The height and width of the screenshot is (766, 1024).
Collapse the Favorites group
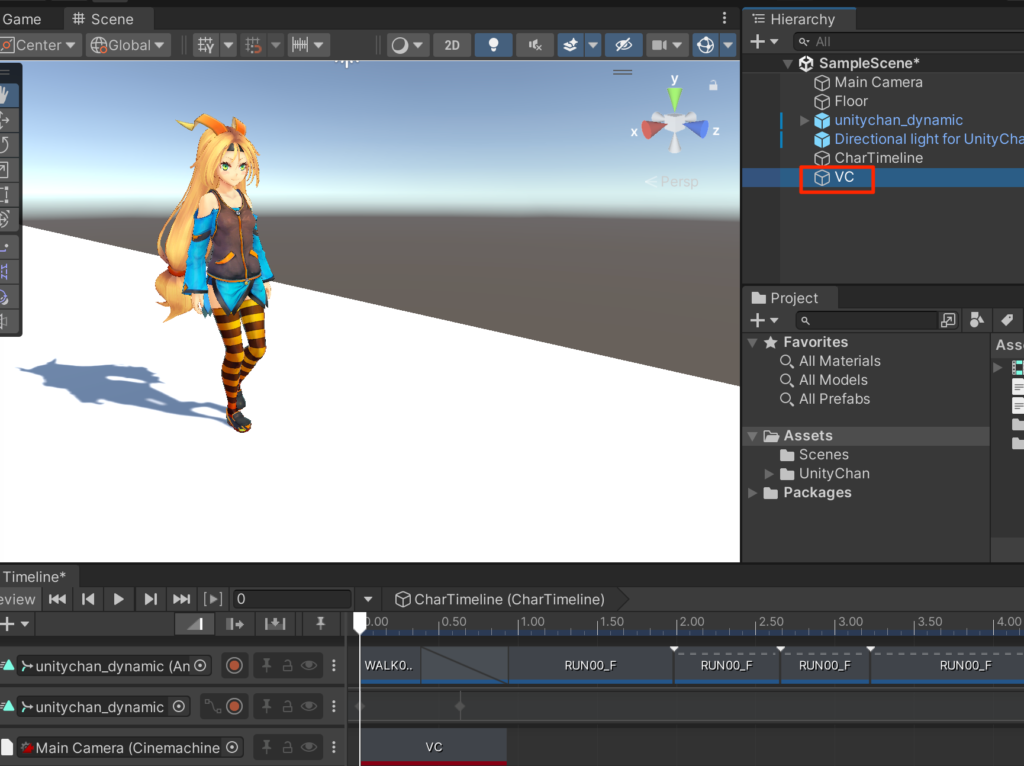click(x=752, y=342)
